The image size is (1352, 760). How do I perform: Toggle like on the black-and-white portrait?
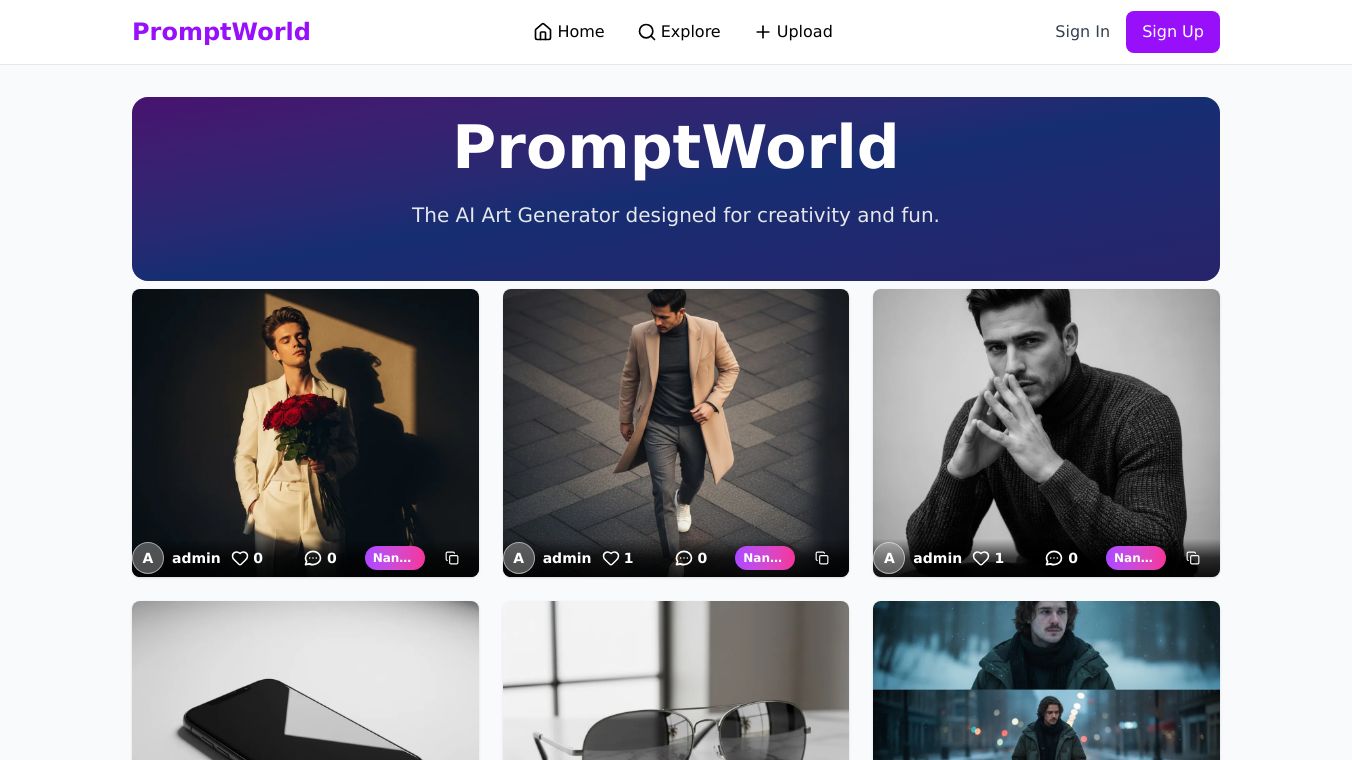[988, 558]
